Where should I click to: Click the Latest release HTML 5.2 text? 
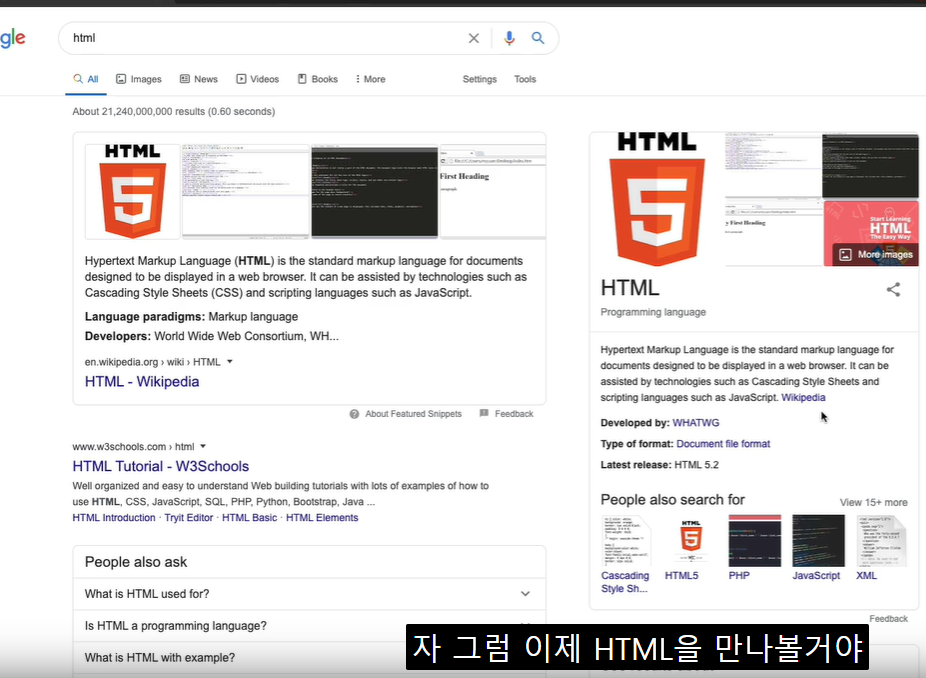[x=660, y=465]
